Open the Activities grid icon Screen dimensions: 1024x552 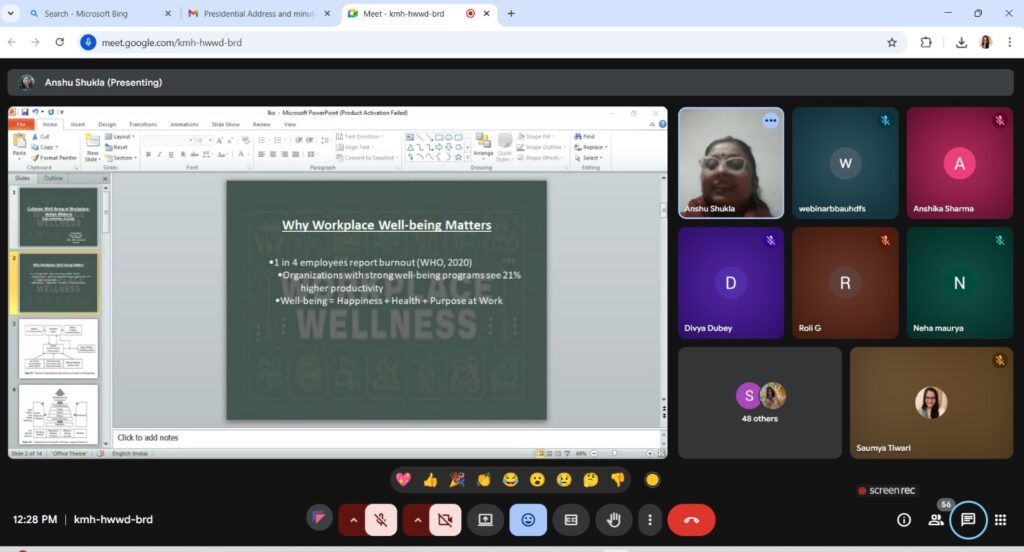coord(1000,520)
